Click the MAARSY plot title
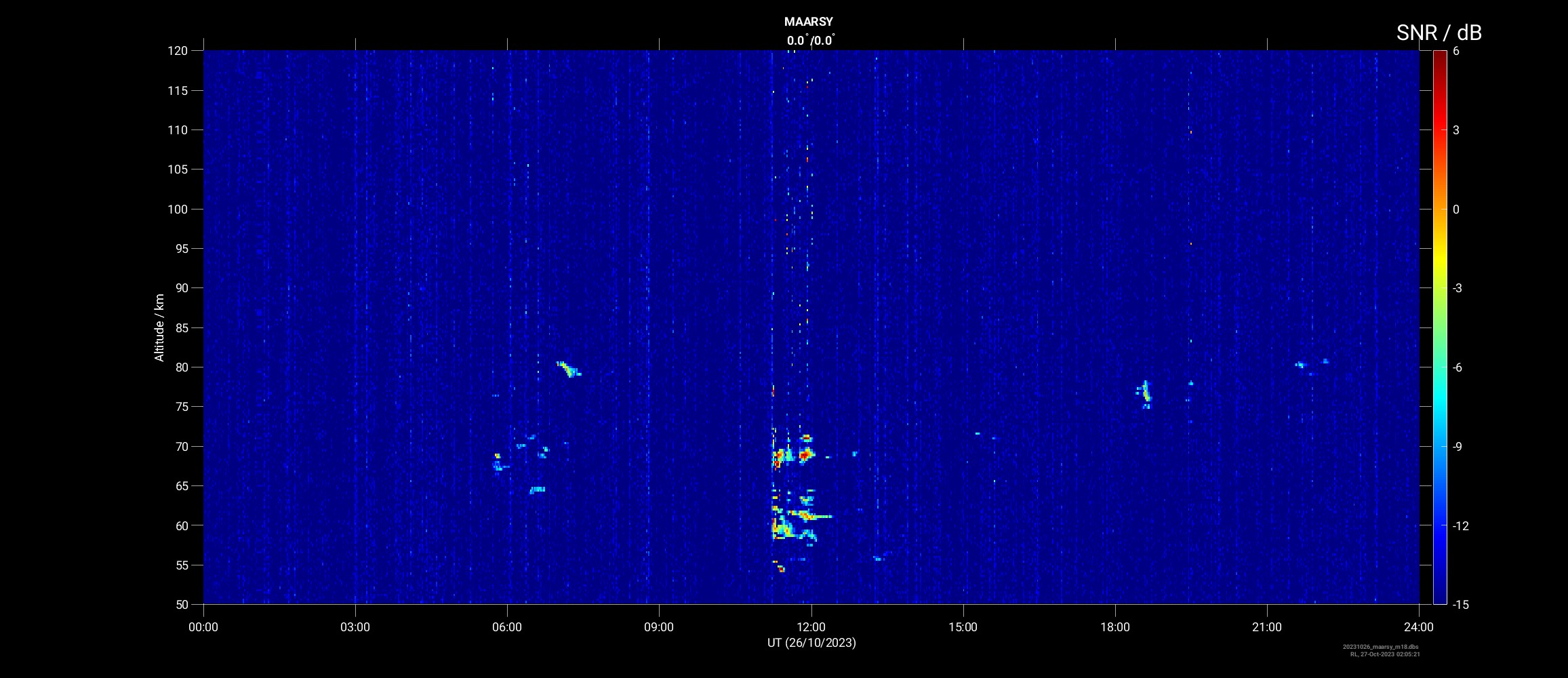 point(808,22)
